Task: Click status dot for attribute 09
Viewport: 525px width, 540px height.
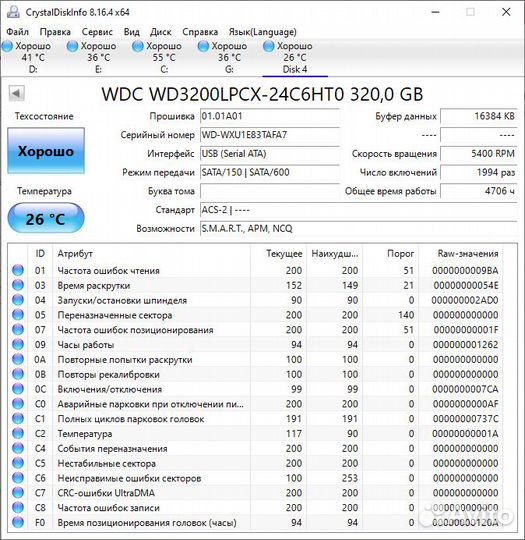Action: click(18, 344)
